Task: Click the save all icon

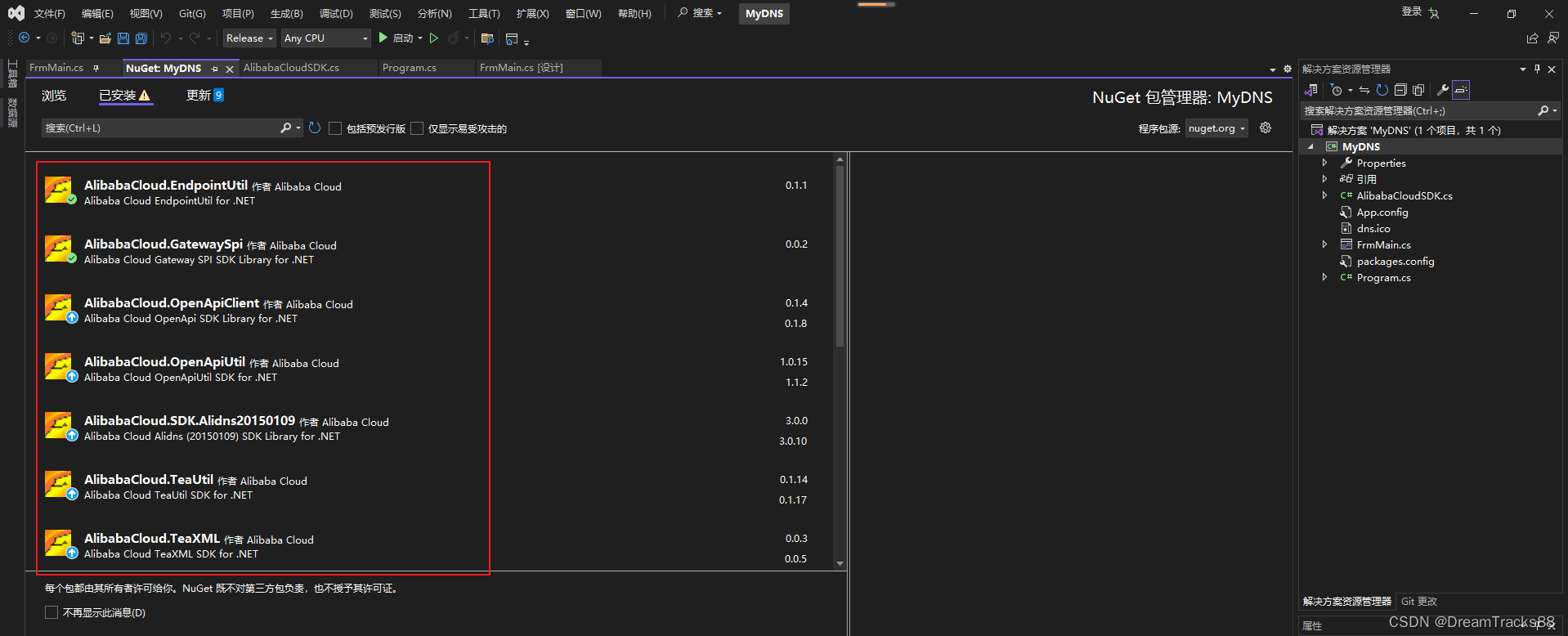Action: [x=141, y=38]
